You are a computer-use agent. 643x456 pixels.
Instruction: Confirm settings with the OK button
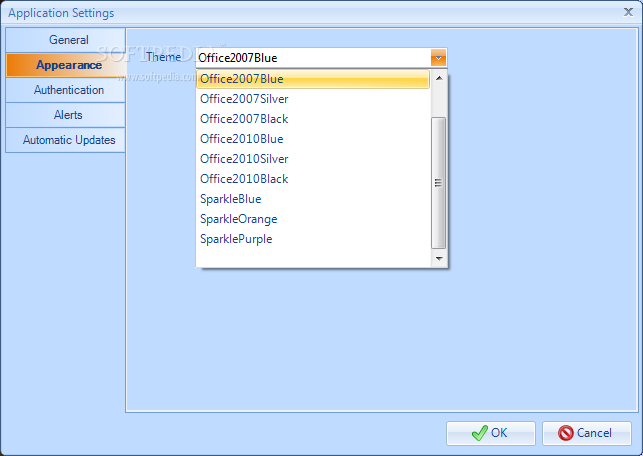click(x=490, y=433)
